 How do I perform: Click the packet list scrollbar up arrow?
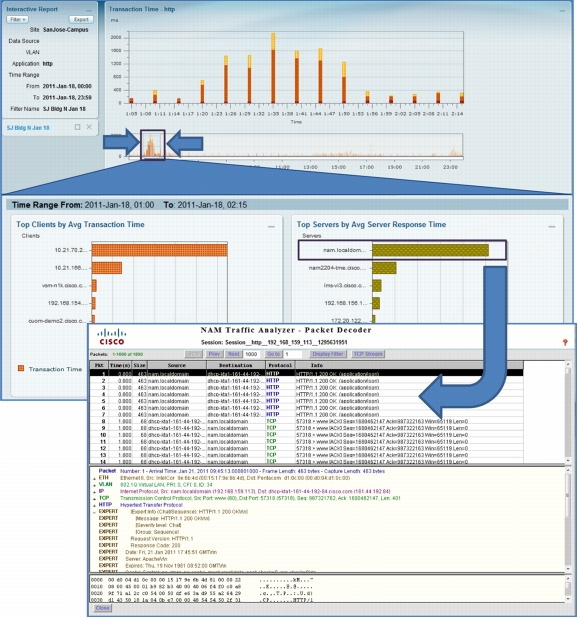click(x=568, y=364)
